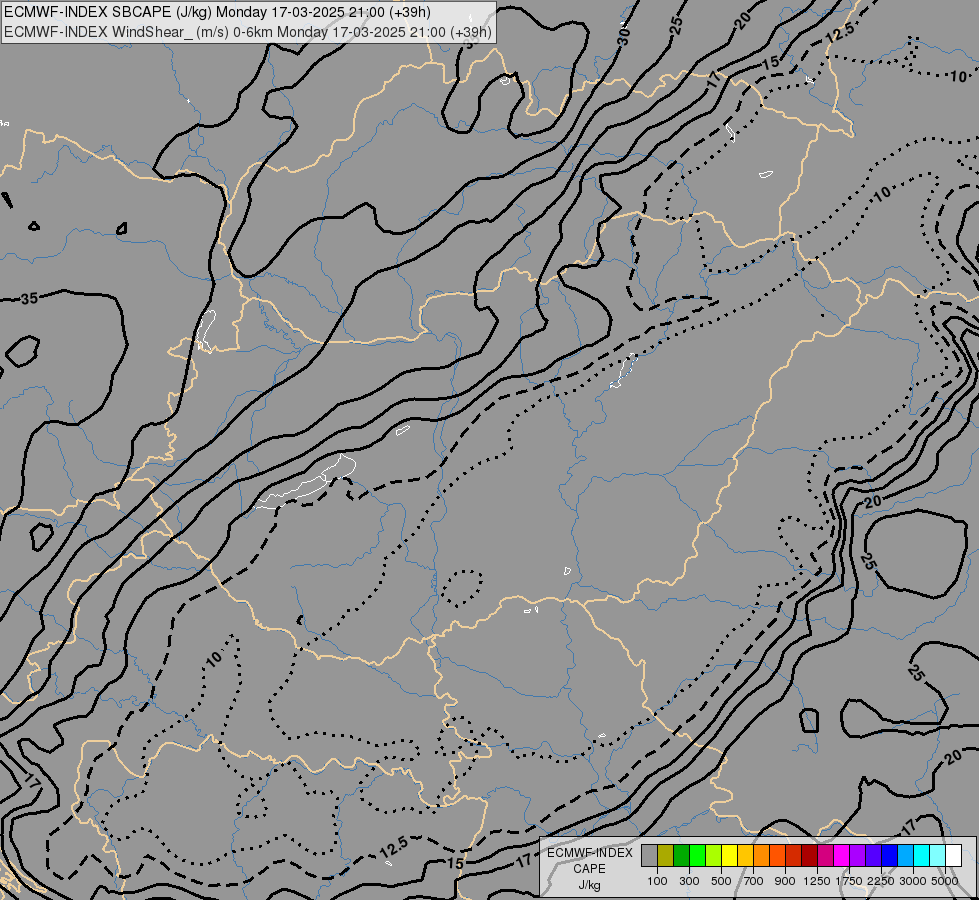Click the 30 contour label

(623, 37)
